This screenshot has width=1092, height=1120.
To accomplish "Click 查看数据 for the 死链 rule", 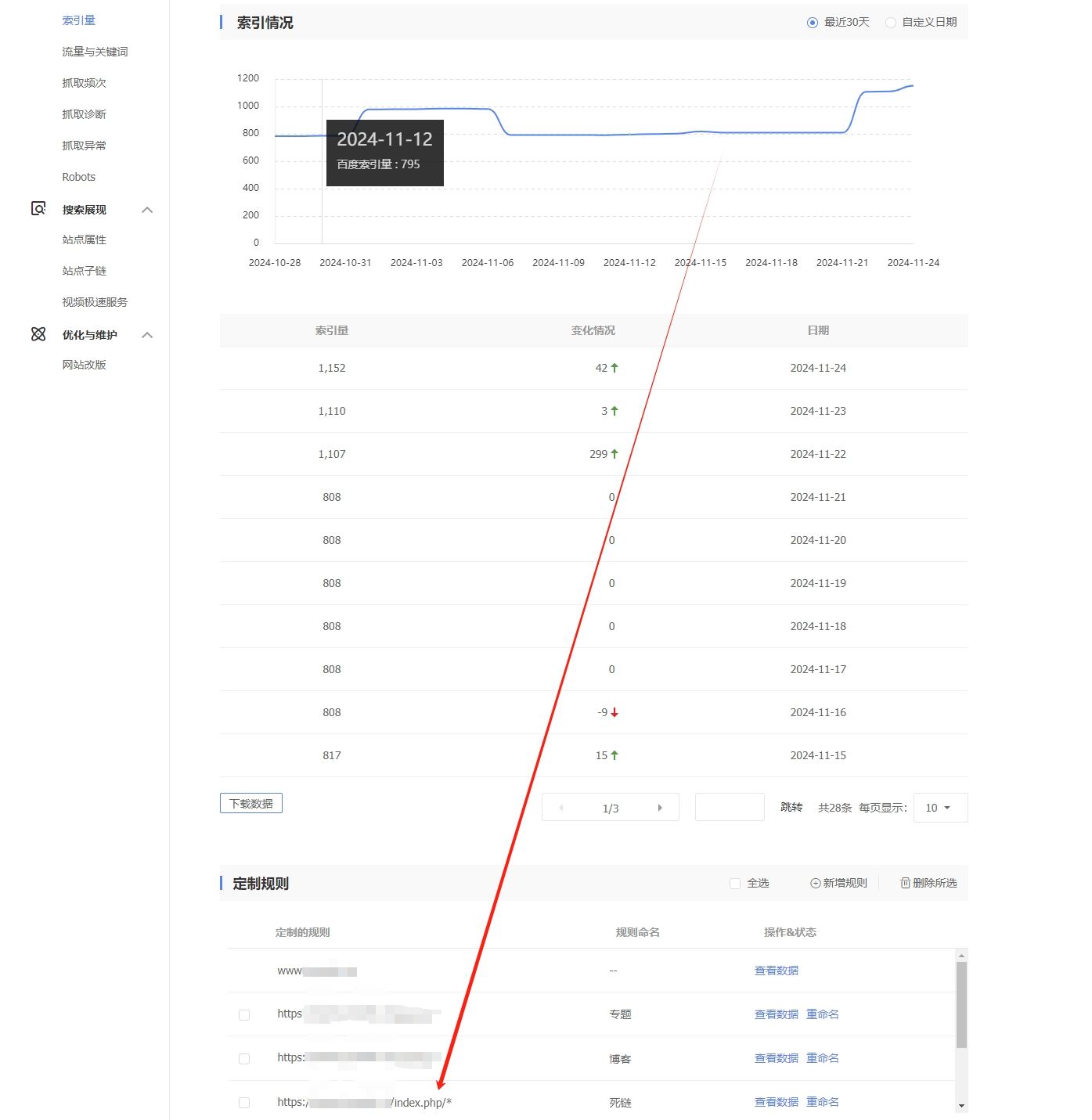I will click(x=777, y=1102).
